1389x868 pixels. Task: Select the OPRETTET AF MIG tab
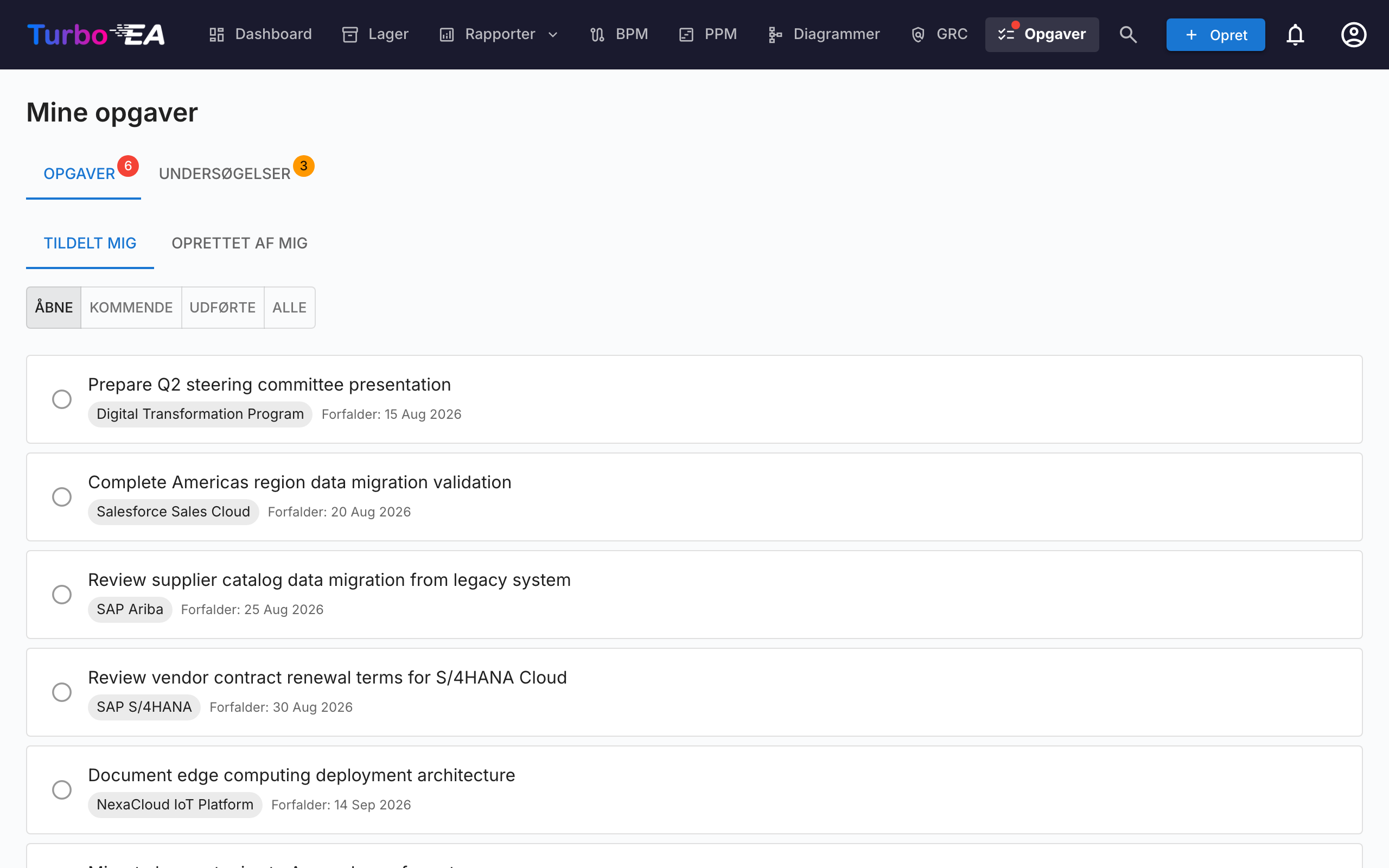click(239, 244)
